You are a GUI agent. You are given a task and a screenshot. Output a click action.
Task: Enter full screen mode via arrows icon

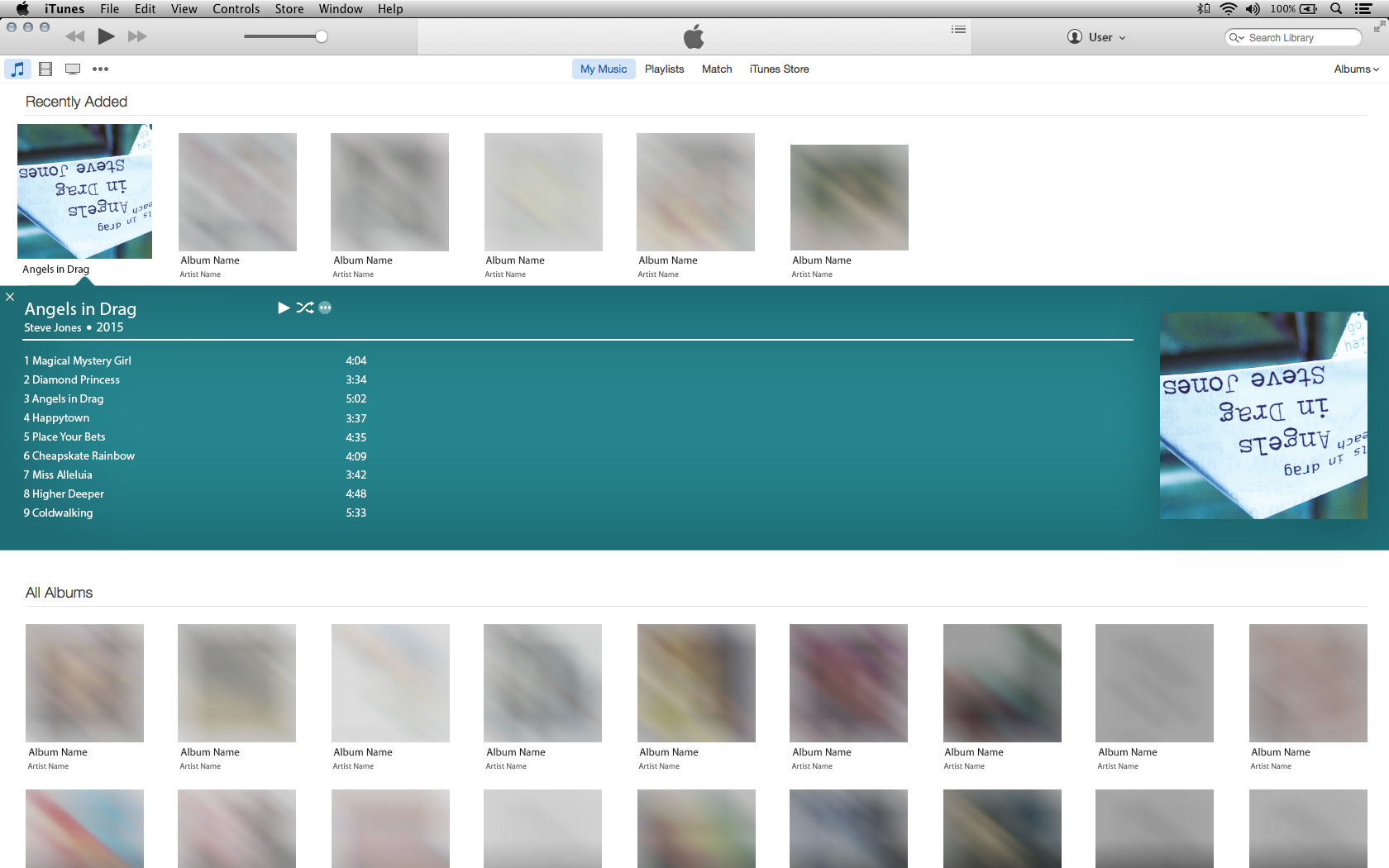click(x=1379, y=27)
